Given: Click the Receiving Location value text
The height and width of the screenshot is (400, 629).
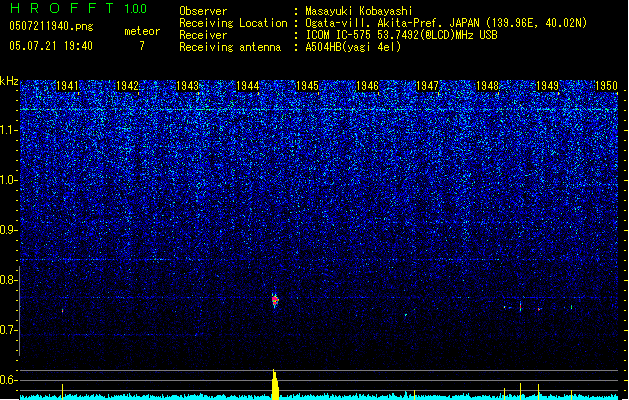Looking at the screenshot, I should [x=446, y=23].
